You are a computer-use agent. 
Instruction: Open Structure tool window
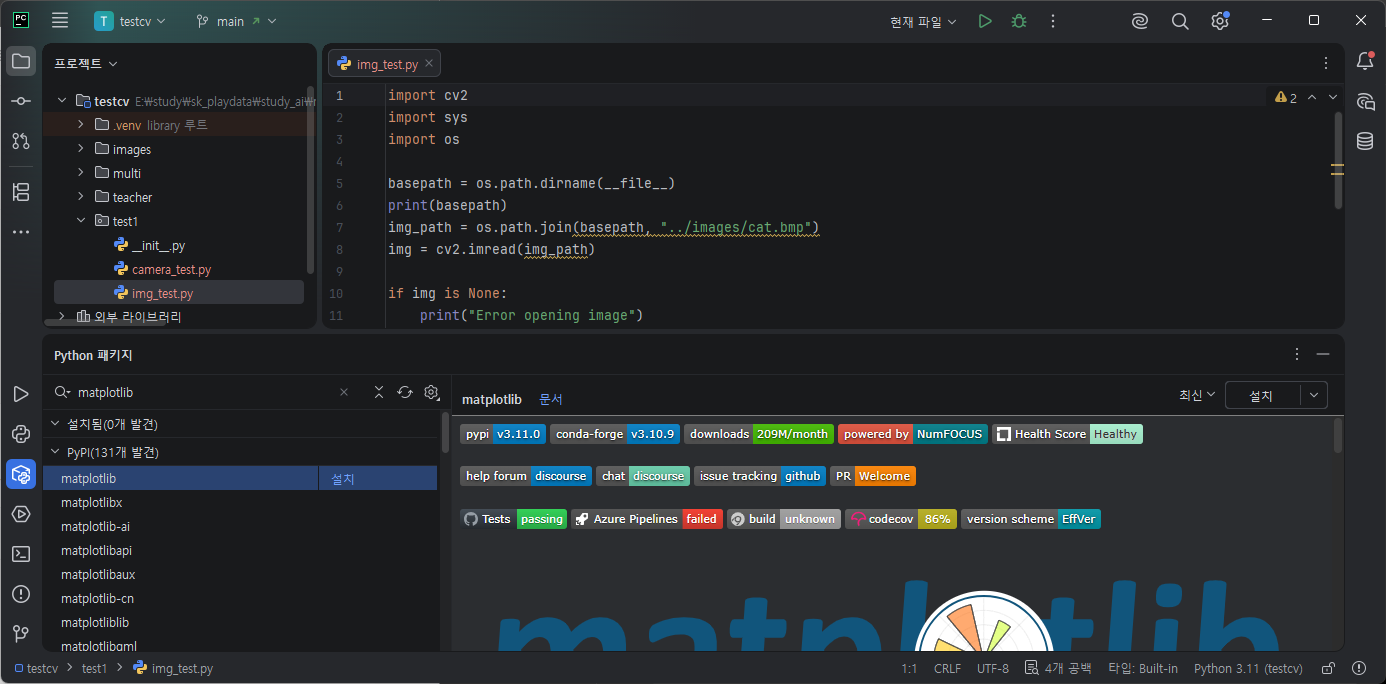tap(20, 192)
